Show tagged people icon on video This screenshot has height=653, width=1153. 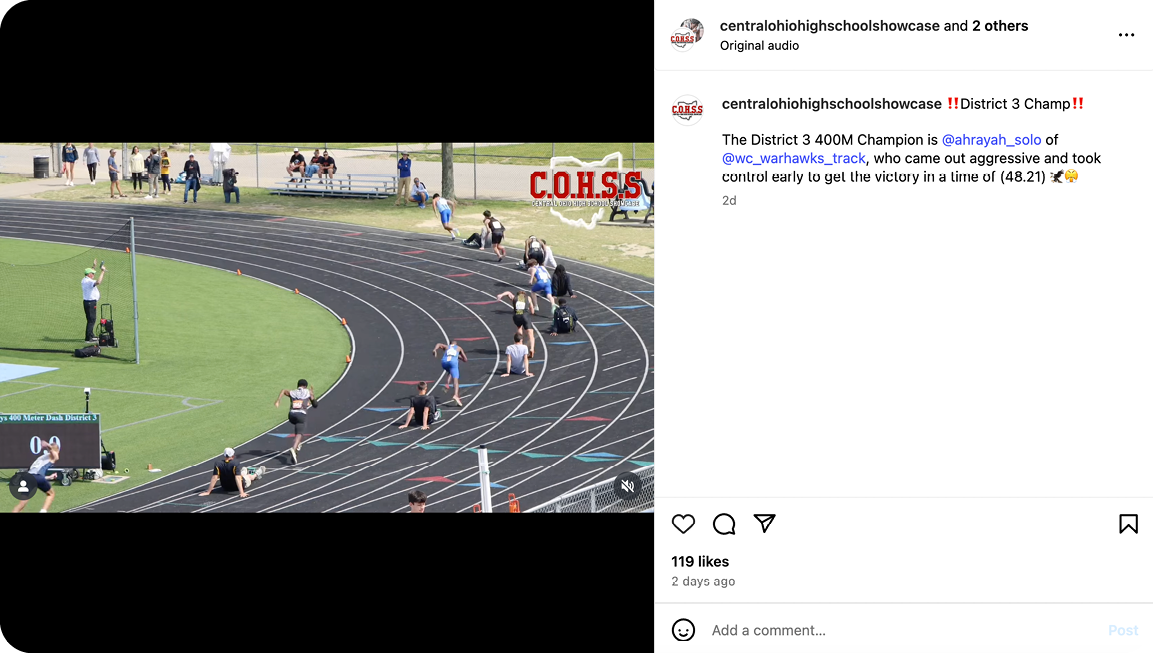pyautogui.click(x=24, y=486)
